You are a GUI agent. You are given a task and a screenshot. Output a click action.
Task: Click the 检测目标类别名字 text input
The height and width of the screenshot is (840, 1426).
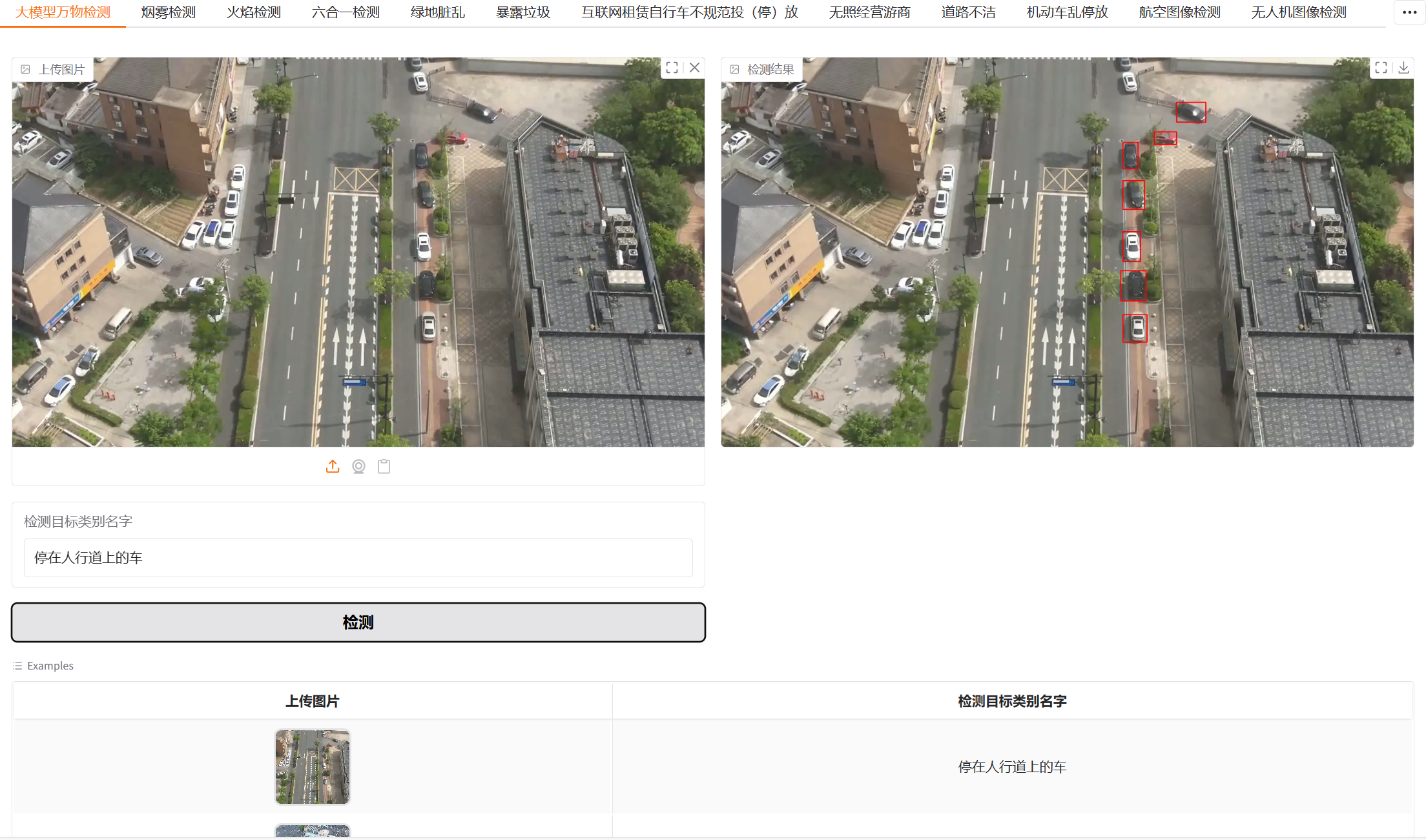358,557
